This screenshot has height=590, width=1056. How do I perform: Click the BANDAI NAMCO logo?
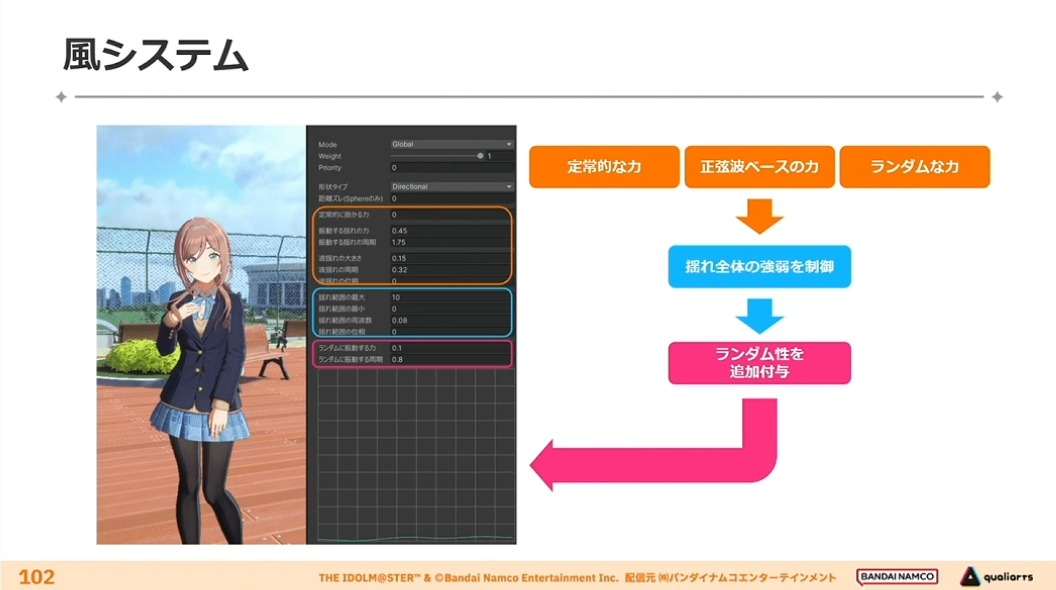tap(897, 577)
